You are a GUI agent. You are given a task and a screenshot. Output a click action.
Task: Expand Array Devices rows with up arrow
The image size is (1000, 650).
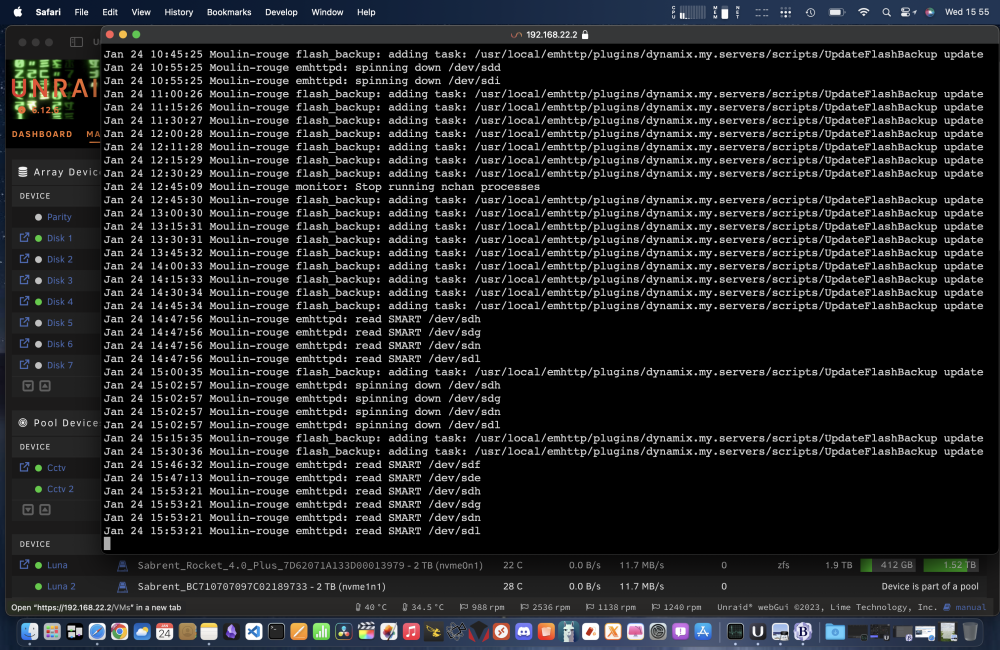pyautogui.click(x=45, y=385)
